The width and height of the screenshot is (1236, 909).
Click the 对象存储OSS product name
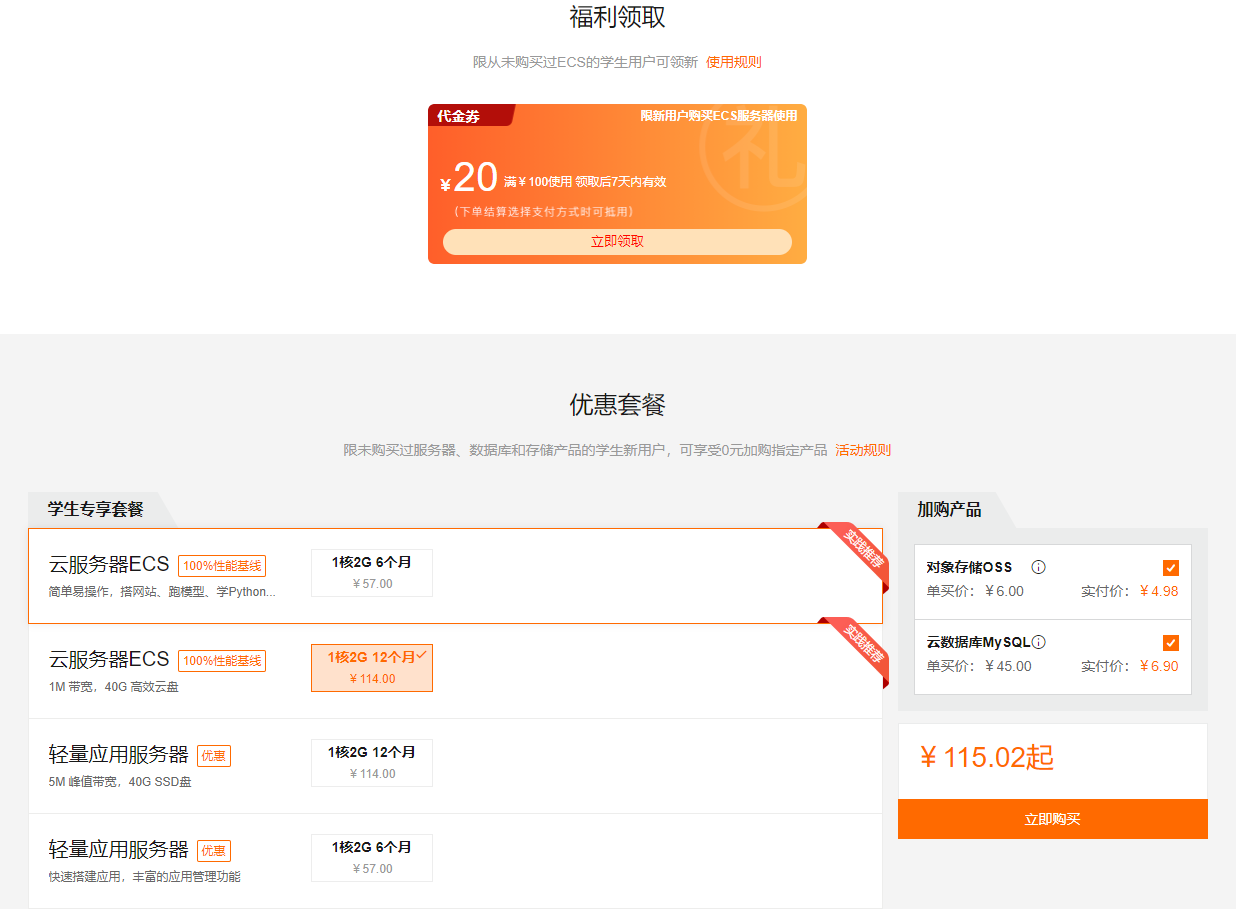pyautogui.click(x=969, y=567)
